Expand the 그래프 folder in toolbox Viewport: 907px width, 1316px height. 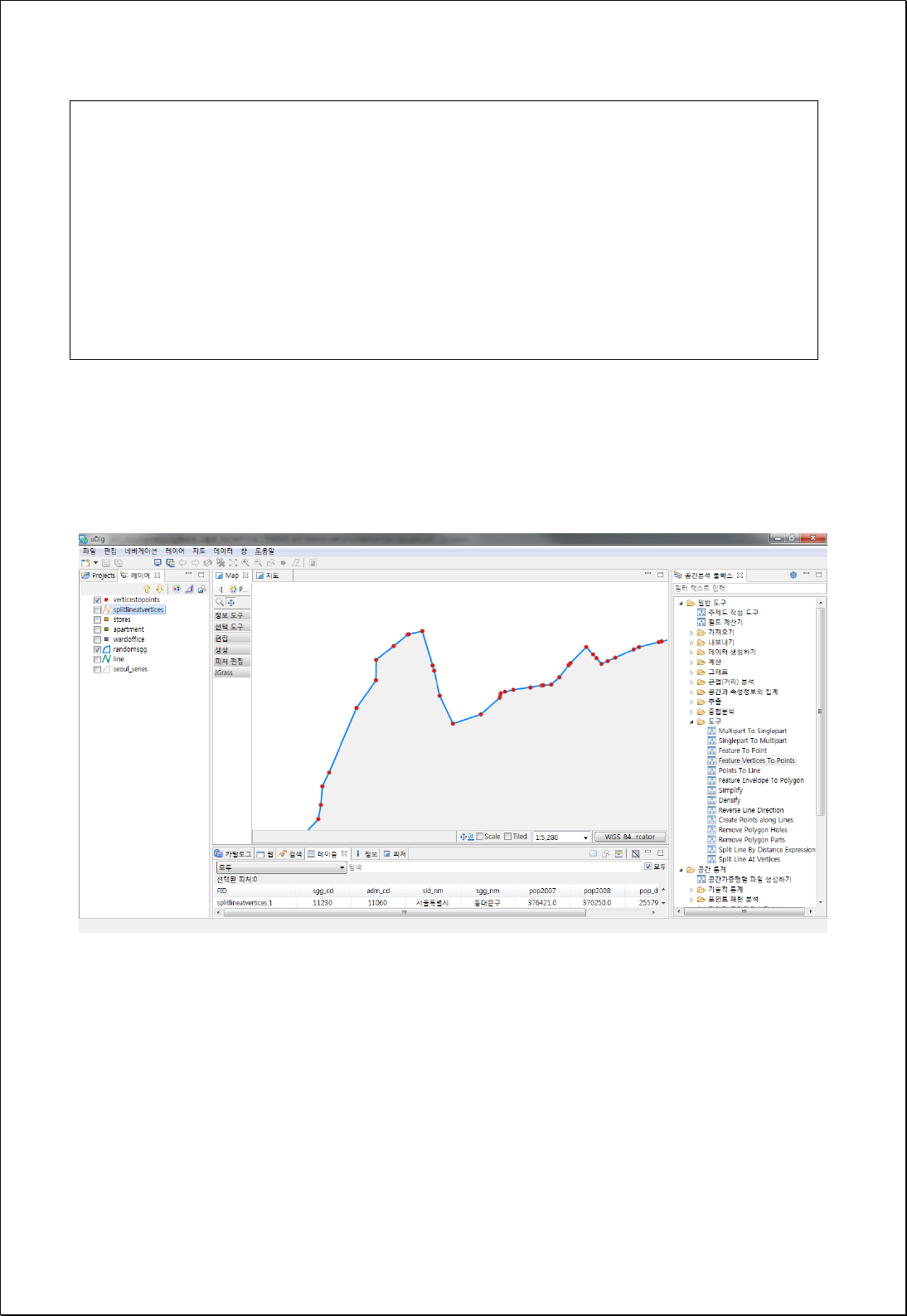tap(691, 673)
